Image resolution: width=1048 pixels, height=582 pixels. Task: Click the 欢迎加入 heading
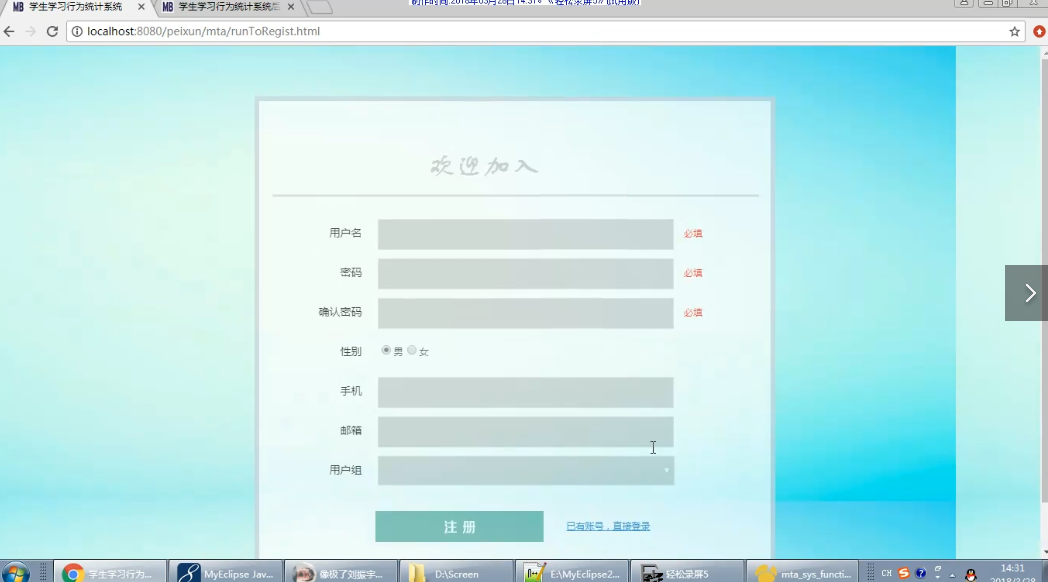click(x=485, y=165)
